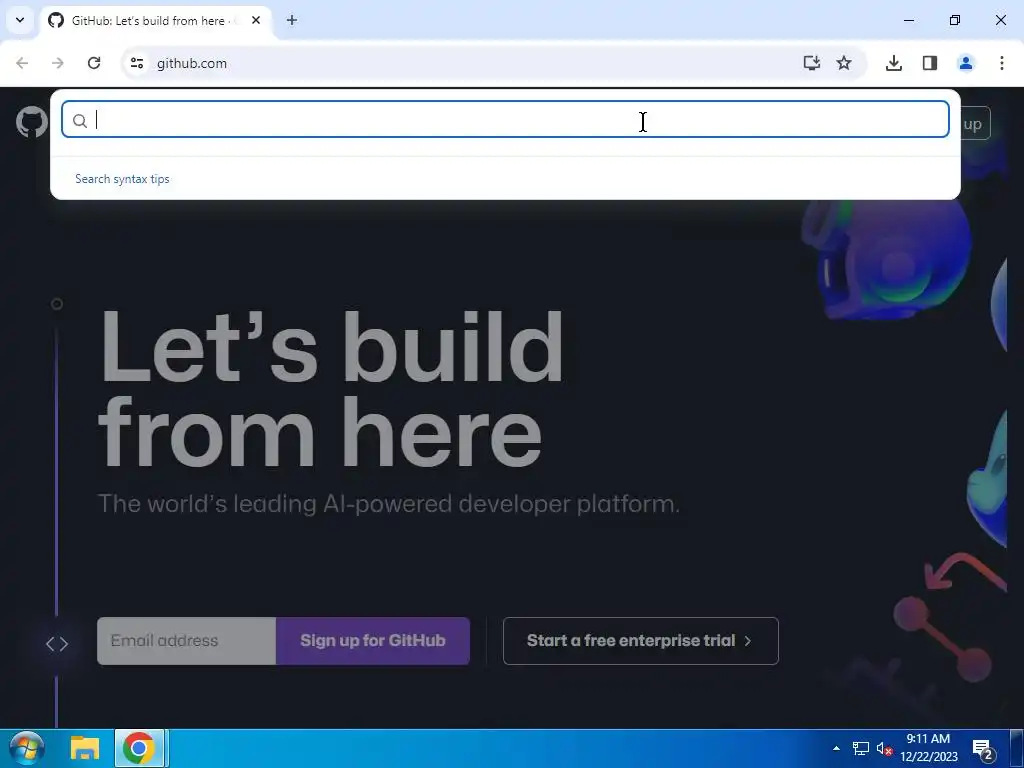Open the Chrome three-dot menu
1024x768 pixels.
1002,63
